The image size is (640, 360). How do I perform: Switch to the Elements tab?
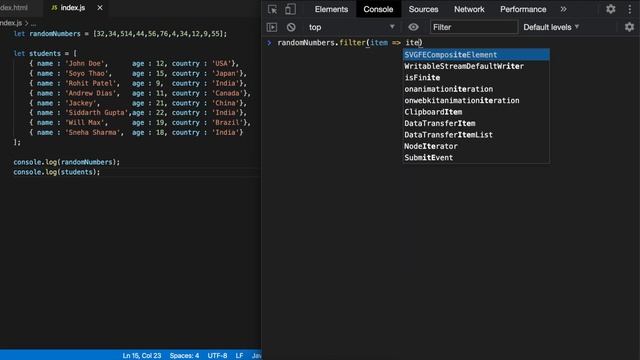(331, 9)
